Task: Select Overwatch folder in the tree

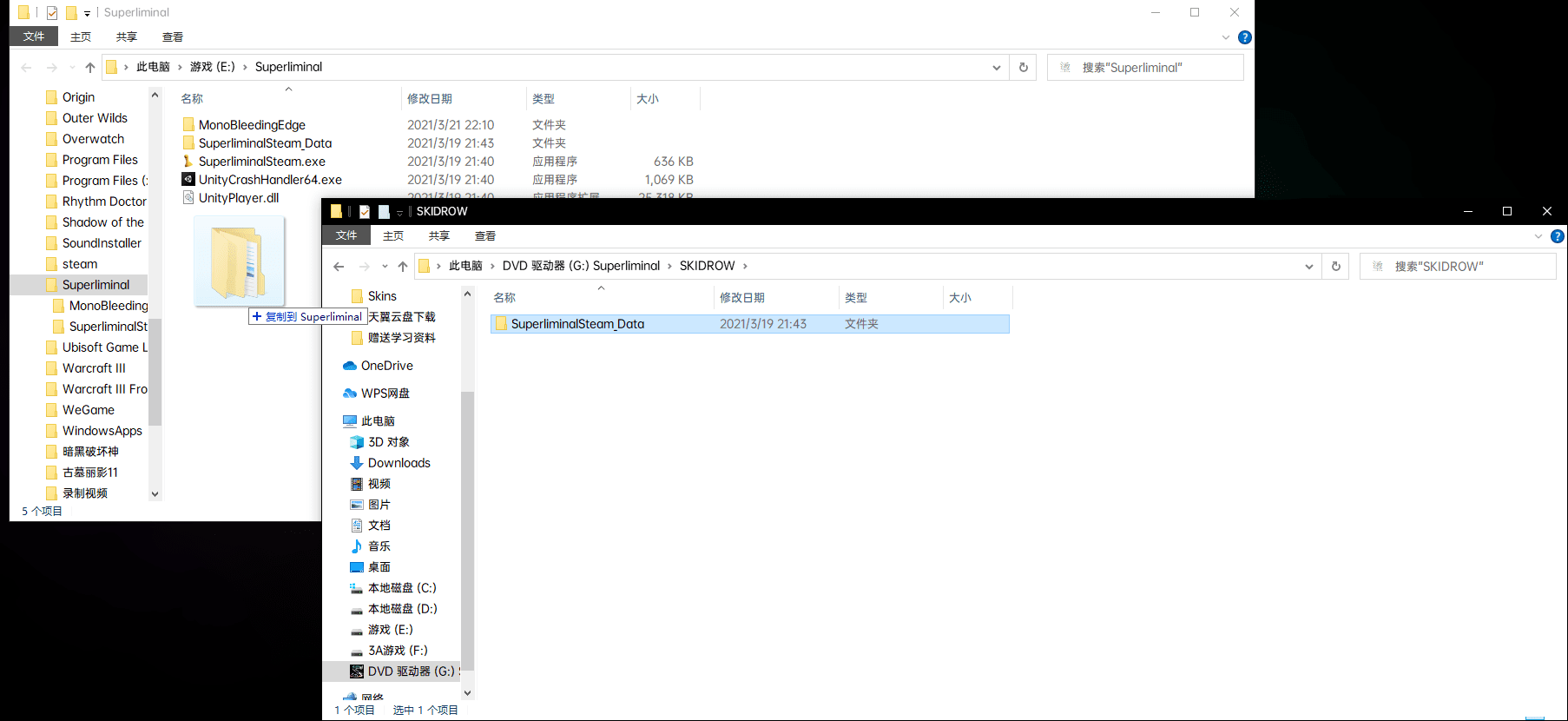Action: [x=85, y=139]
